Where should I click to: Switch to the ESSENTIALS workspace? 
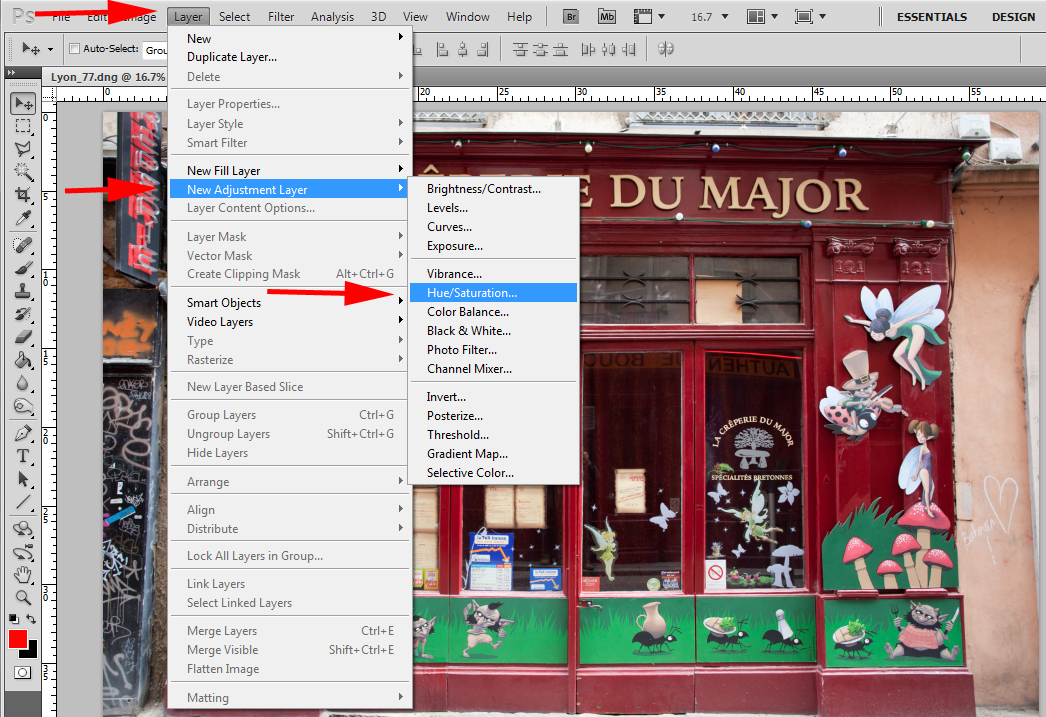click(932, 17)
